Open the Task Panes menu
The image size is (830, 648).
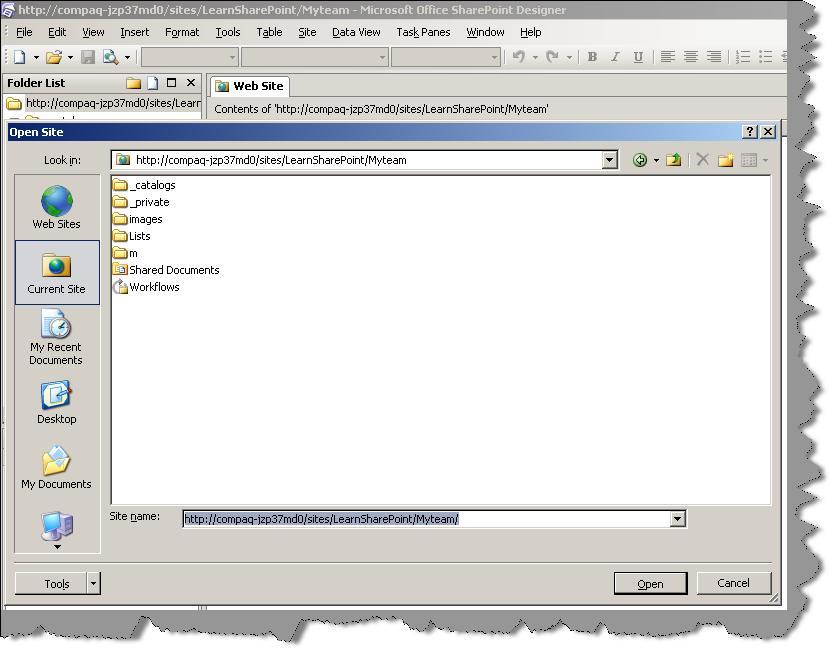pyautogui.click(x=423, y=32)
